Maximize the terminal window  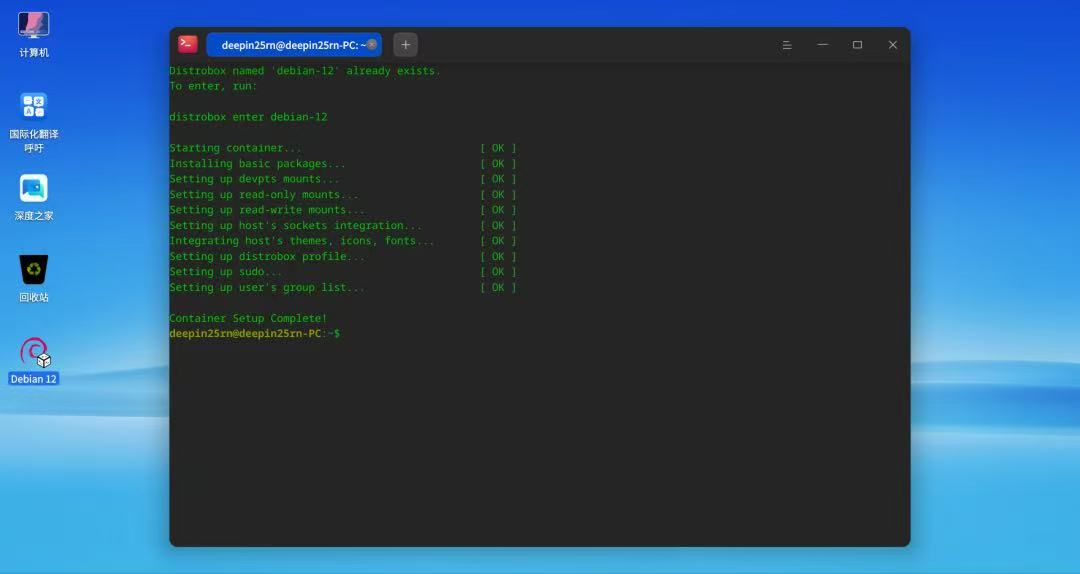tap(858, 45)
